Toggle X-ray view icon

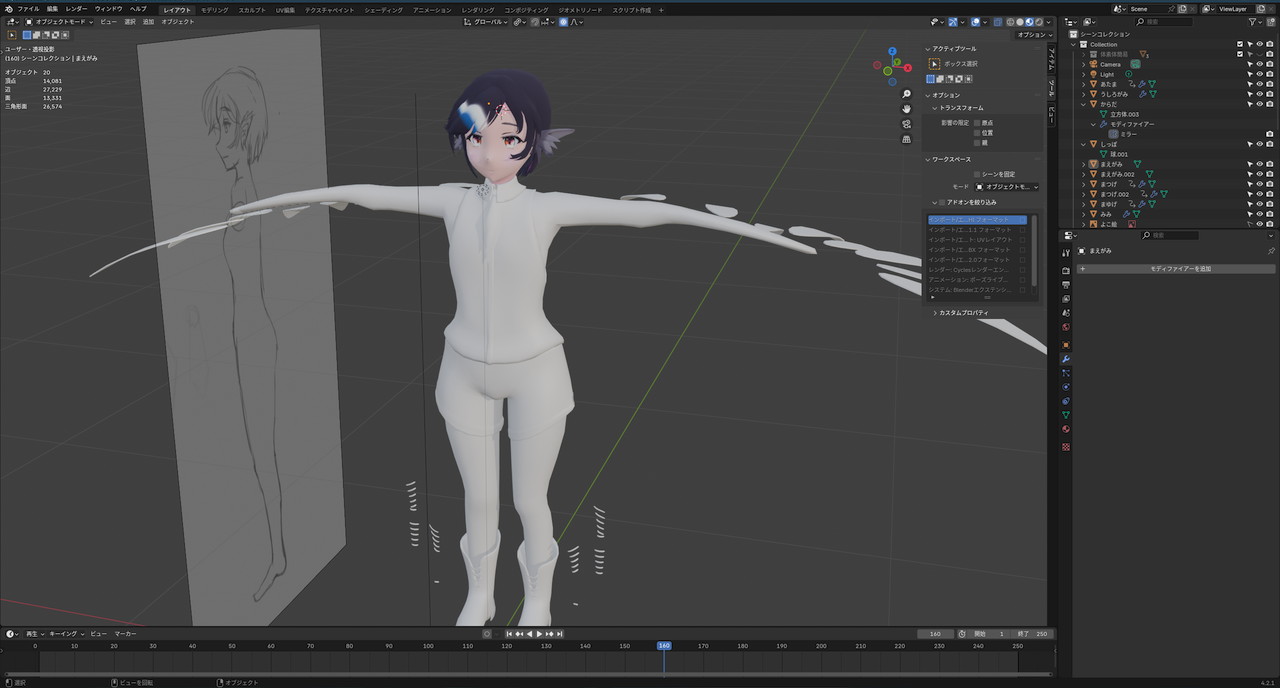click(996, 21)
